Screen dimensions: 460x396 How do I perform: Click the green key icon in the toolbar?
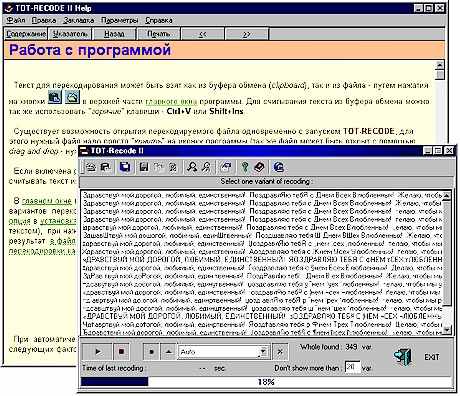tap(245, 167)
